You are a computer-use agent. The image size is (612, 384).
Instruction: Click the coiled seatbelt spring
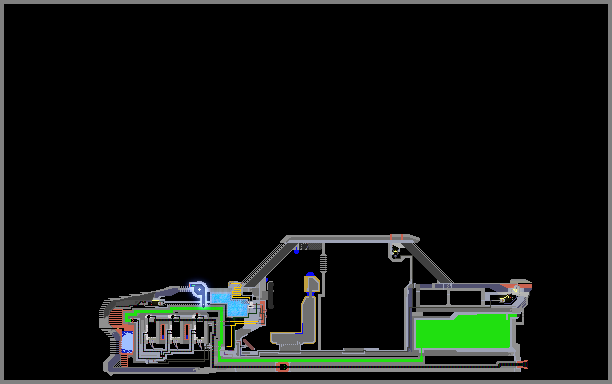coord(323,263)
